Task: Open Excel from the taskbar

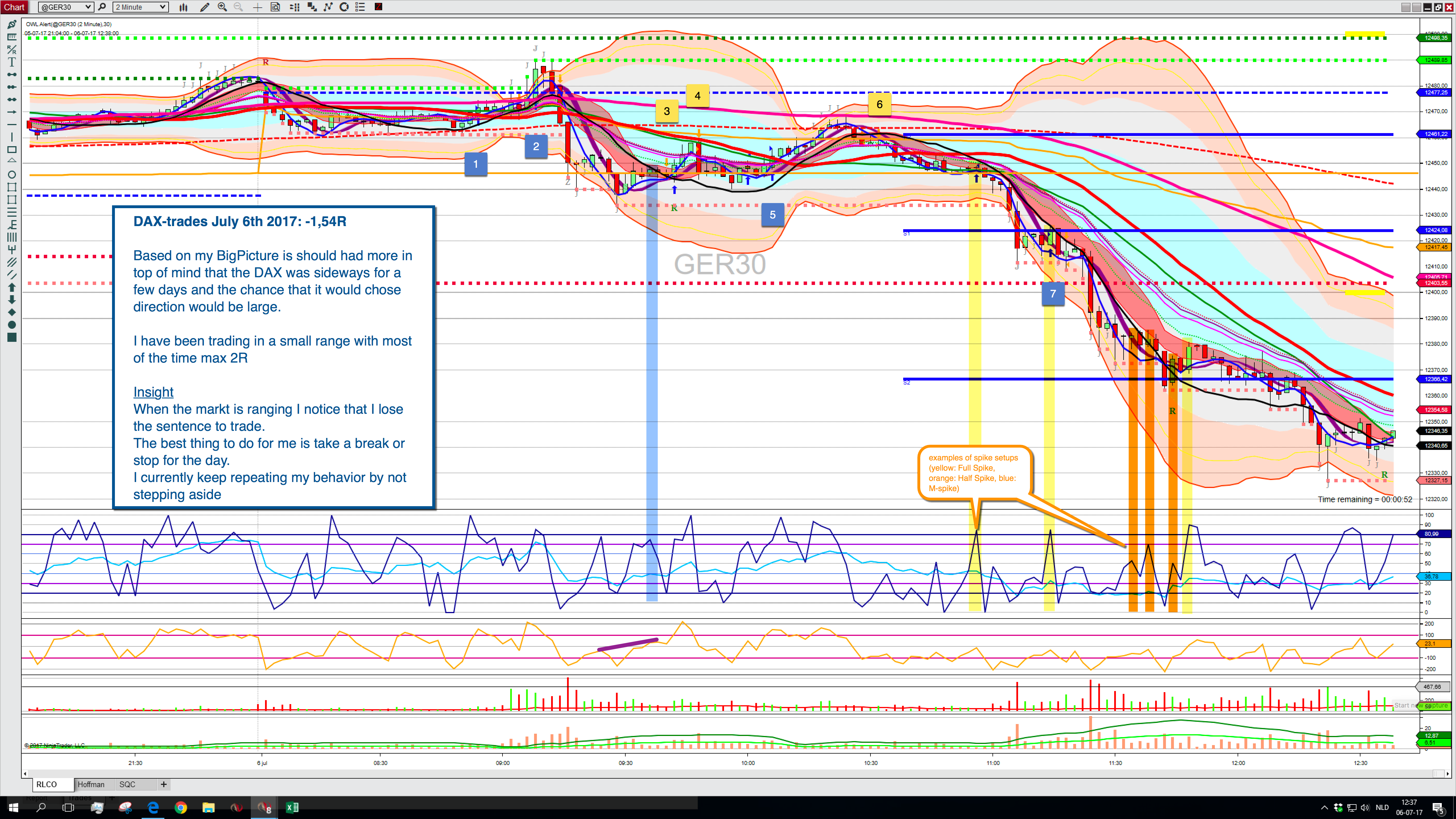Action: 292,807
